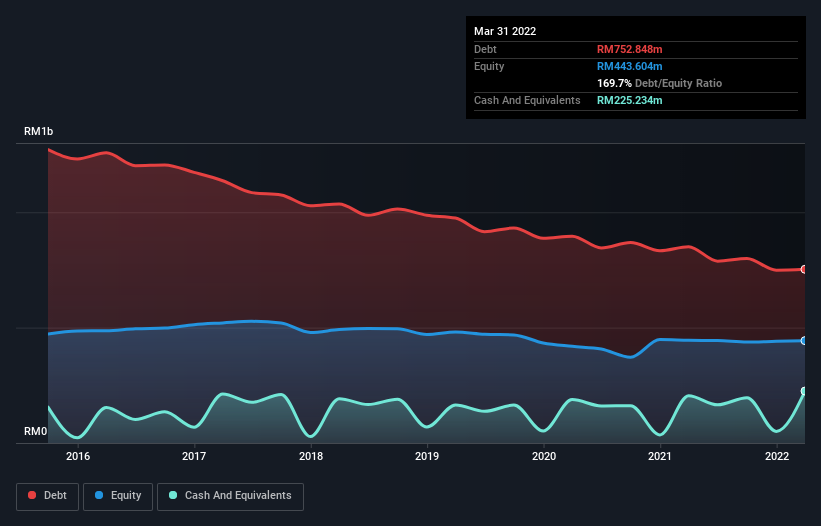821x526 pixels.
Task: Click the 2022 x-axis label
Action: (777, 456)
